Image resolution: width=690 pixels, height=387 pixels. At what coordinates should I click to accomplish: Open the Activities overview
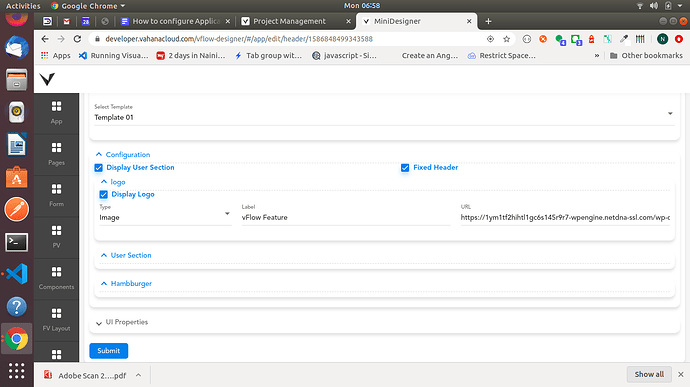coord(23,6)
